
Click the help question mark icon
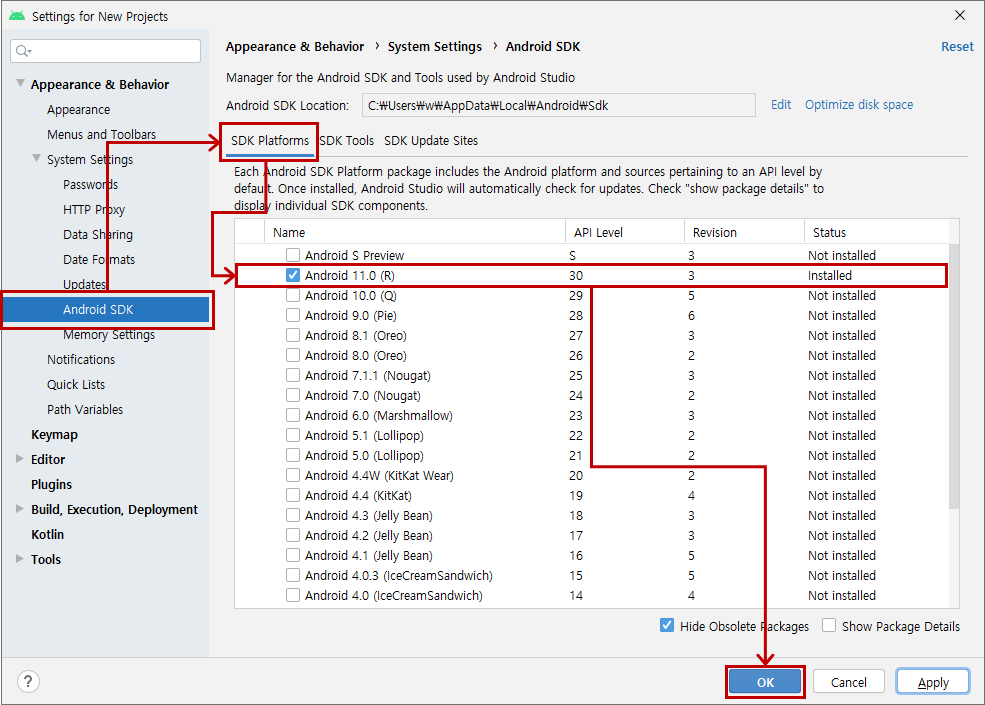tap(28, 682)
